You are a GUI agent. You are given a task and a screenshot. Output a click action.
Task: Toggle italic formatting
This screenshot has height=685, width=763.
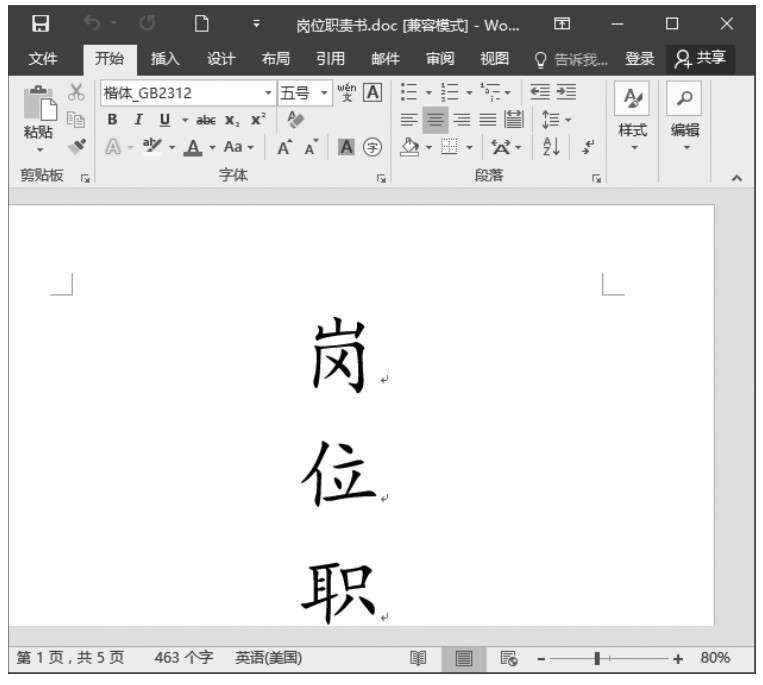(136, 119)
